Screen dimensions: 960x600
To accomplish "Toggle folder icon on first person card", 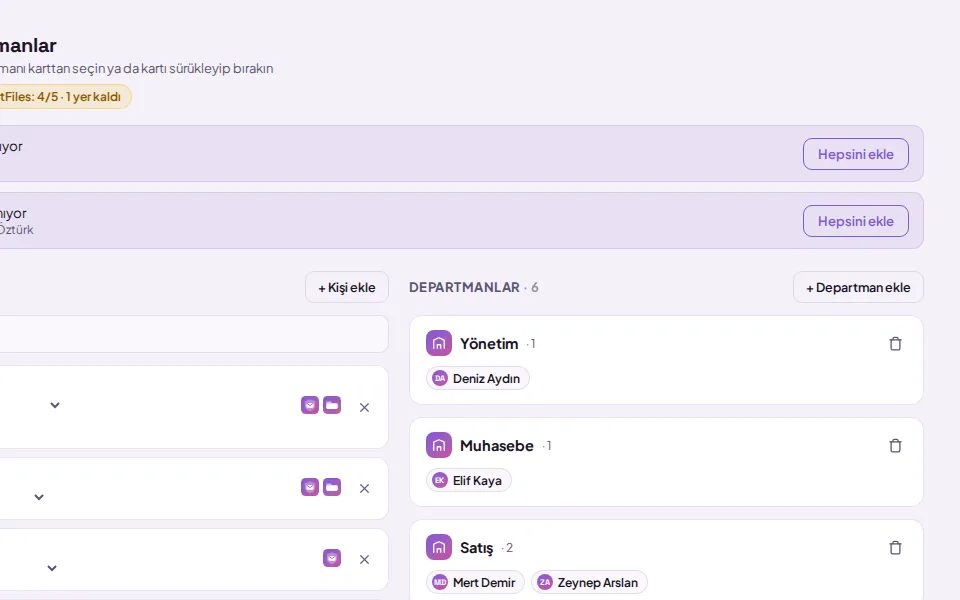I will pos(332,405).
